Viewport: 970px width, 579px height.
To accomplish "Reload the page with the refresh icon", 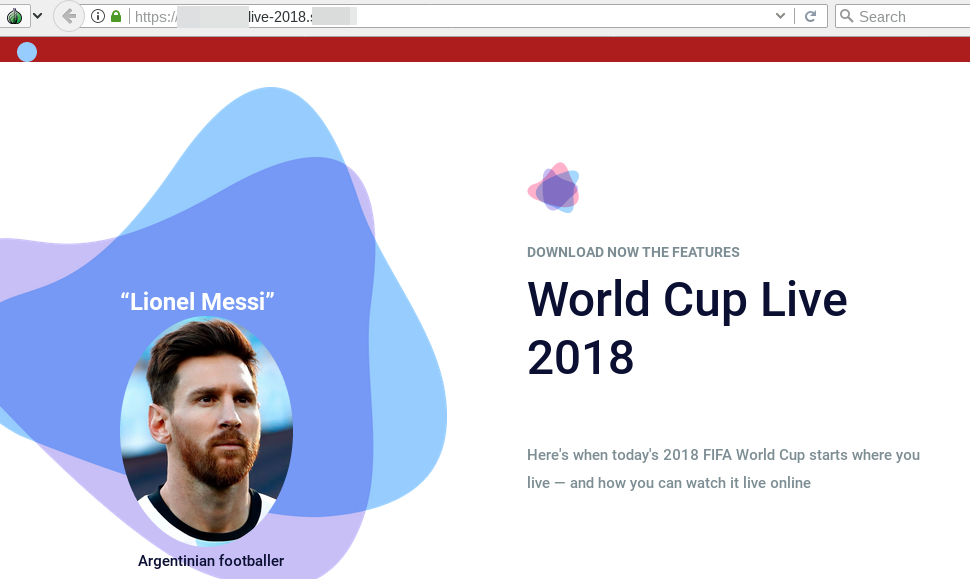I will coord(810,16).
